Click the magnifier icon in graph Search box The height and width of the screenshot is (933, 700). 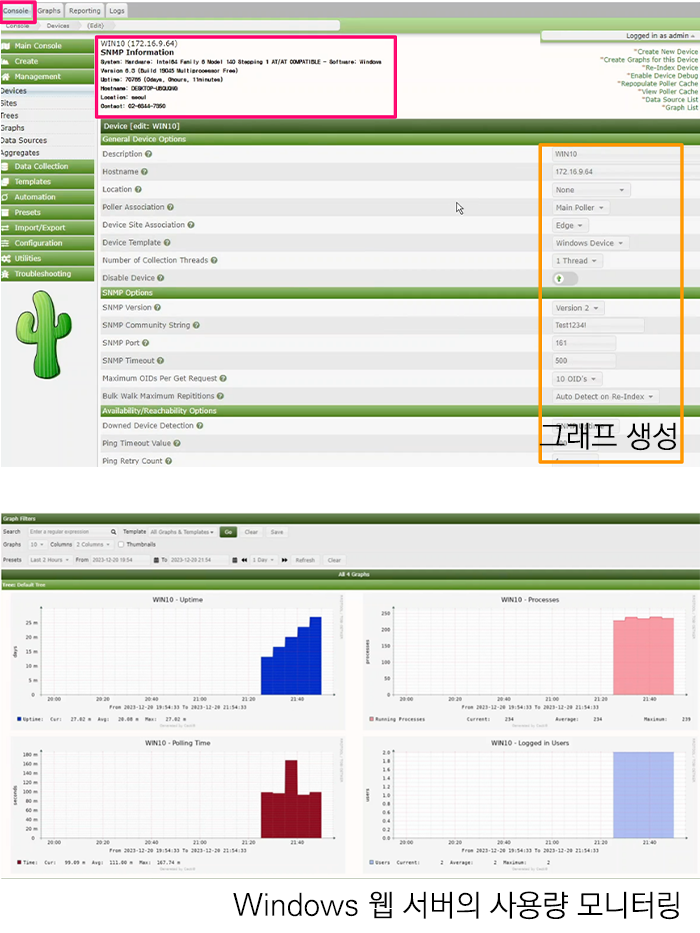point(113,532)
